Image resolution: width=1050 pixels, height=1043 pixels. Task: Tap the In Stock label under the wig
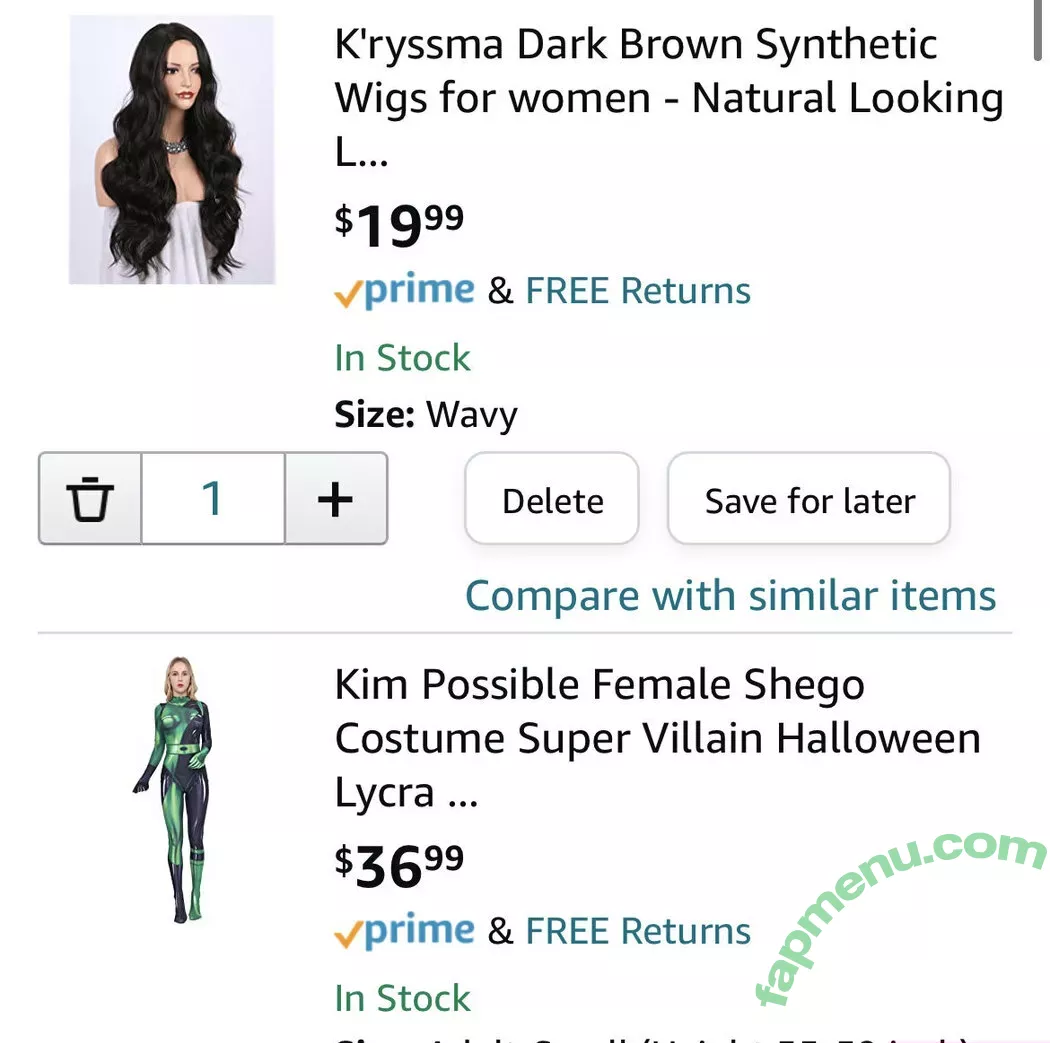click(402, 358)
